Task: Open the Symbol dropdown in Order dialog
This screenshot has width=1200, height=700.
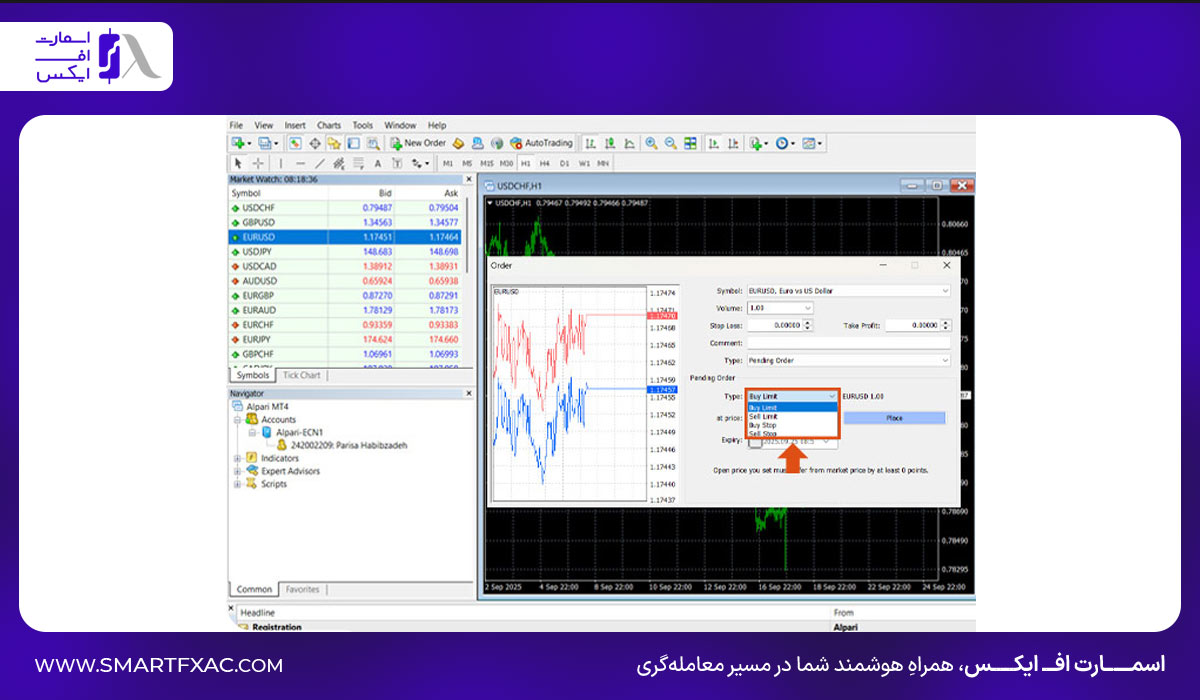Action: (848, 291)
